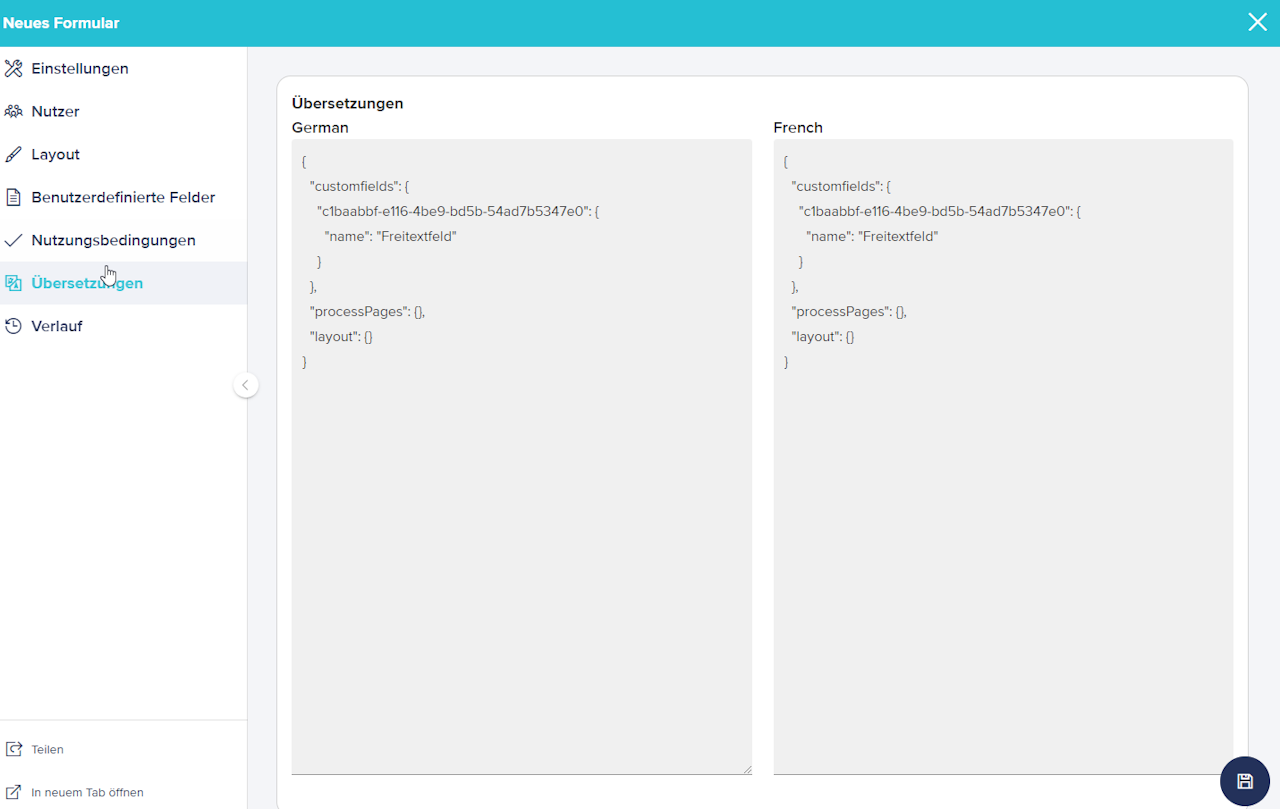1280x809 pixels.
Task: Open Benutzerdefinierte Felder section
Action: (123, 198)
